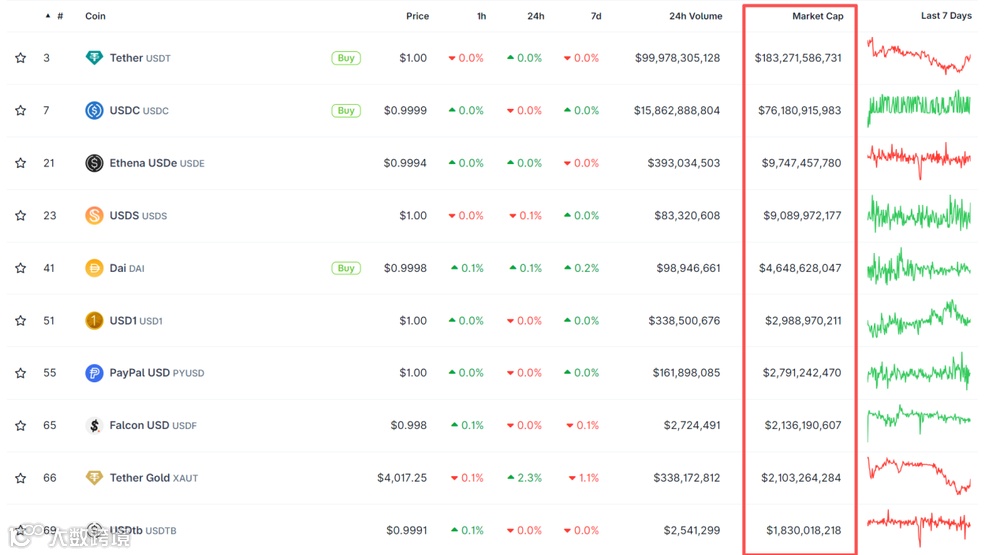Screen dimensions: 1000x555
Task: Open the PayPal USD logo icon
Action: tap(94, 373)
